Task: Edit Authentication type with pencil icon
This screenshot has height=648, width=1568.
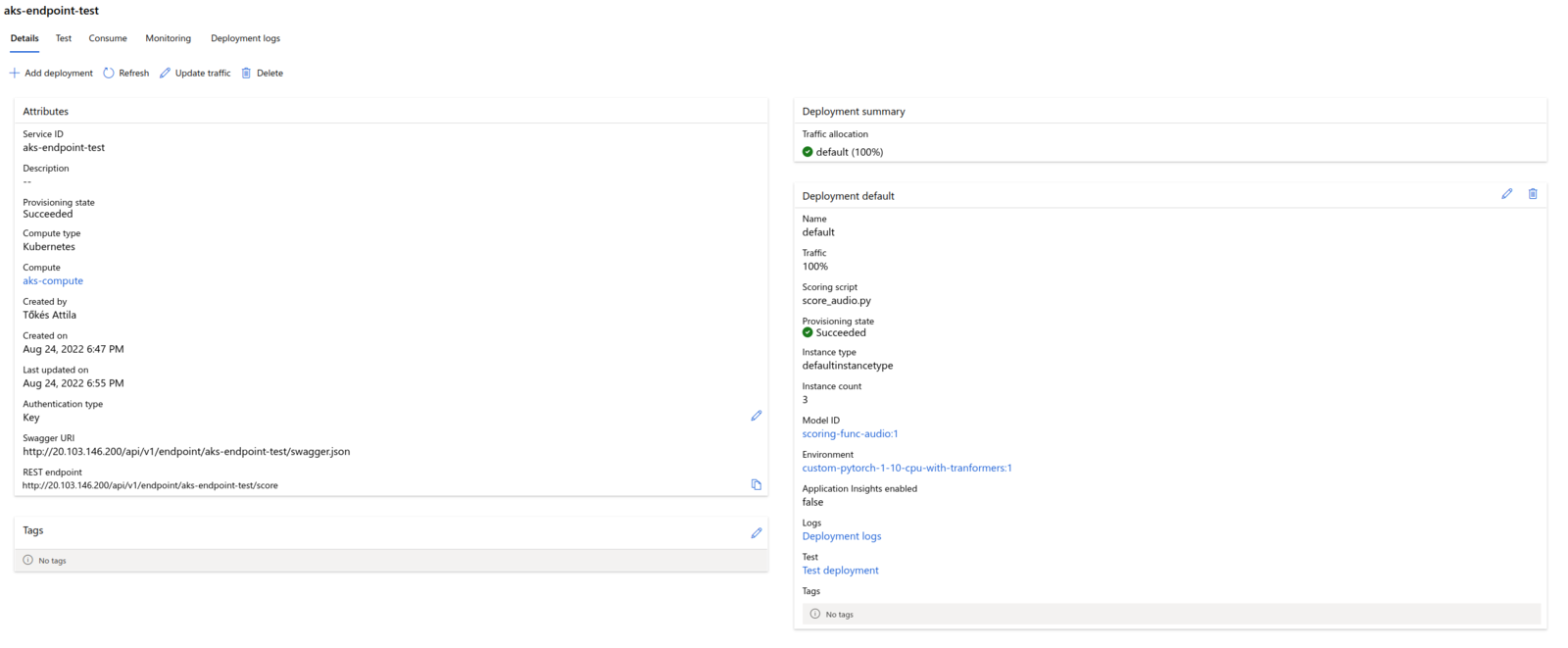Action: coord(757,416)
